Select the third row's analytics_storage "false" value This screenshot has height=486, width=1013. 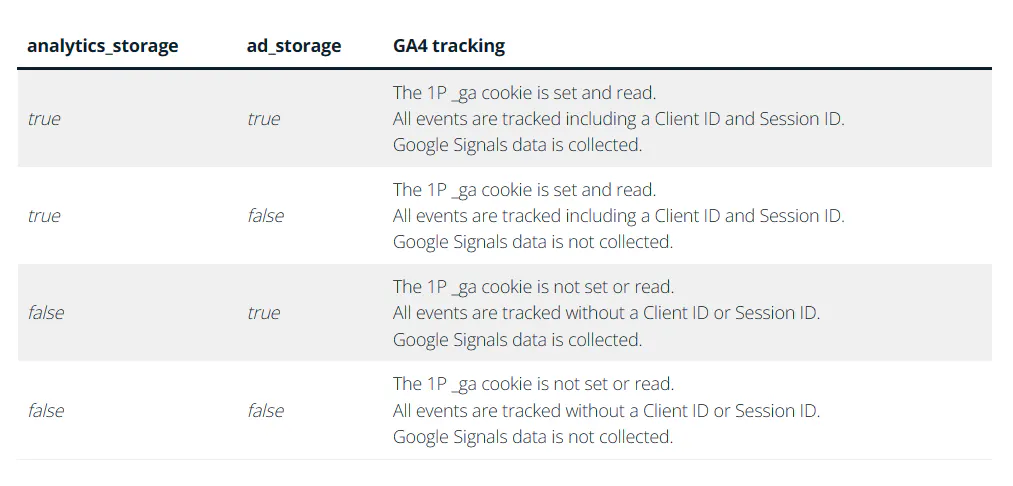tap(46, 313)
